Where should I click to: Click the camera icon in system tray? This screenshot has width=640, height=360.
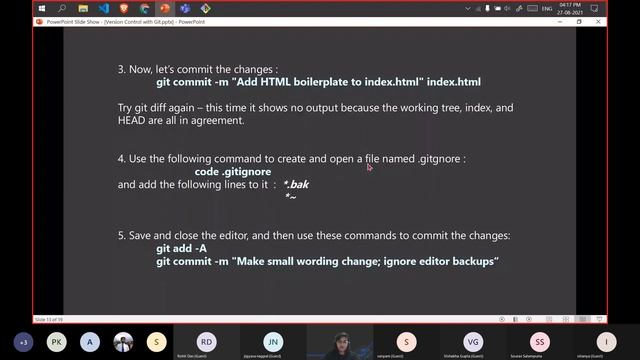pos(498,8)
